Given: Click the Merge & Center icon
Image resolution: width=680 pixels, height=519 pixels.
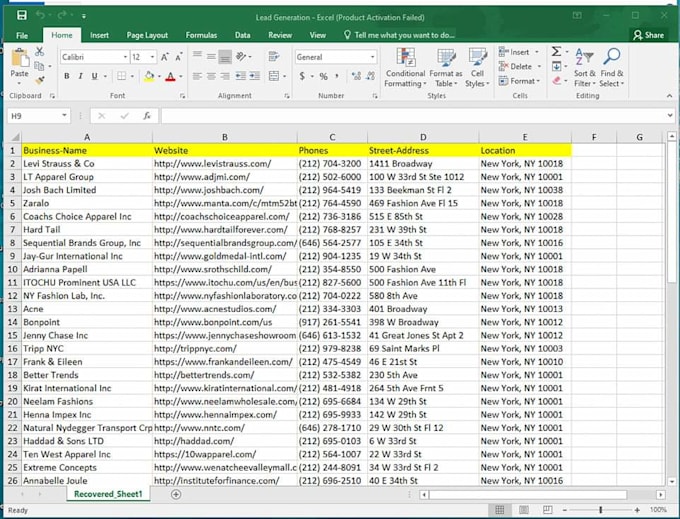Looking at the screenshot, I should click(274, 76).
